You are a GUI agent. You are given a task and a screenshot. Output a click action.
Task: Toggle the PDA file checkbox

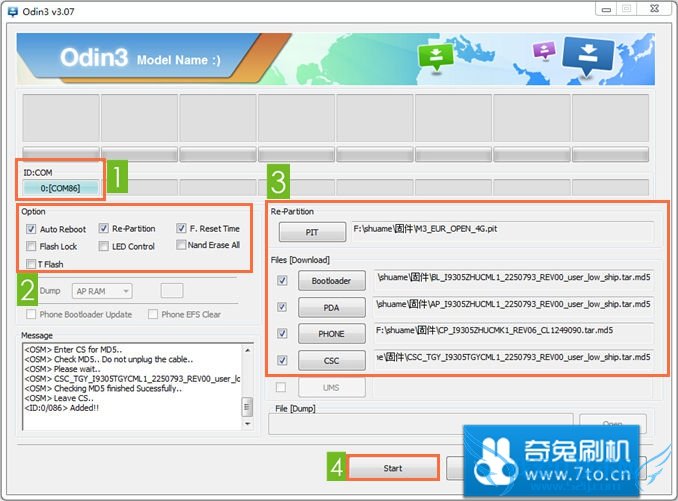[x=282, y=307]
